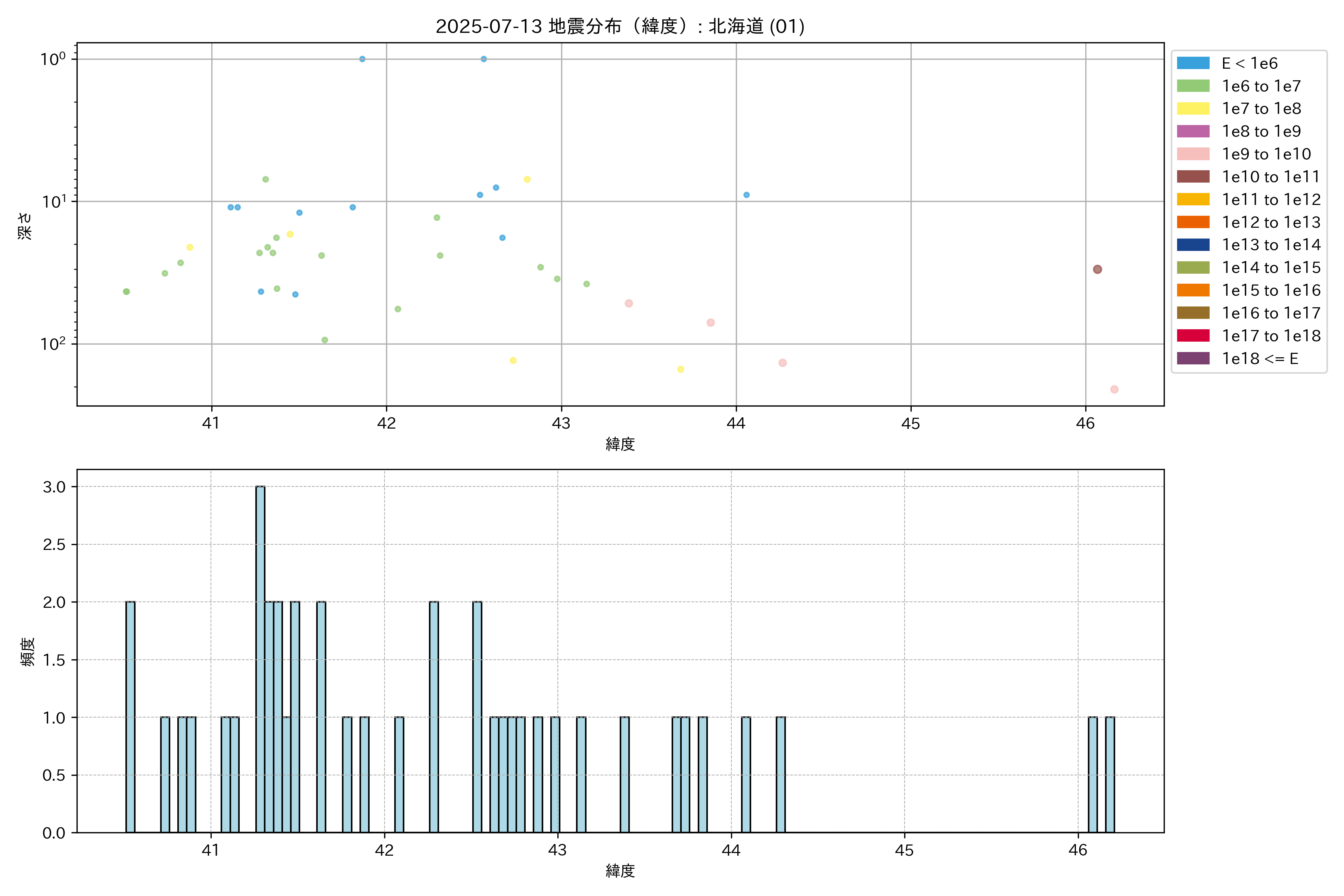Click the chart title with date 2025-07-13
Image resolution: width=1344 pixels, height=896 pixels.
tap(620, 26)
